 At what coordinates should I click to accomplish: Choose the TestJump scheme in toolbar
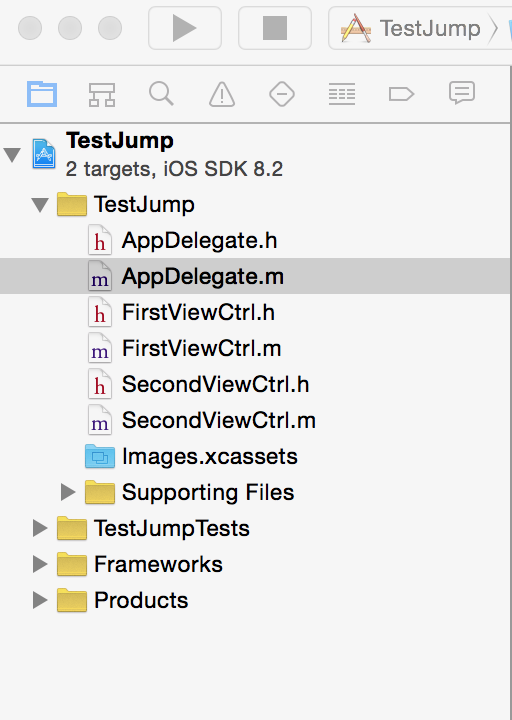click(411, 28)
